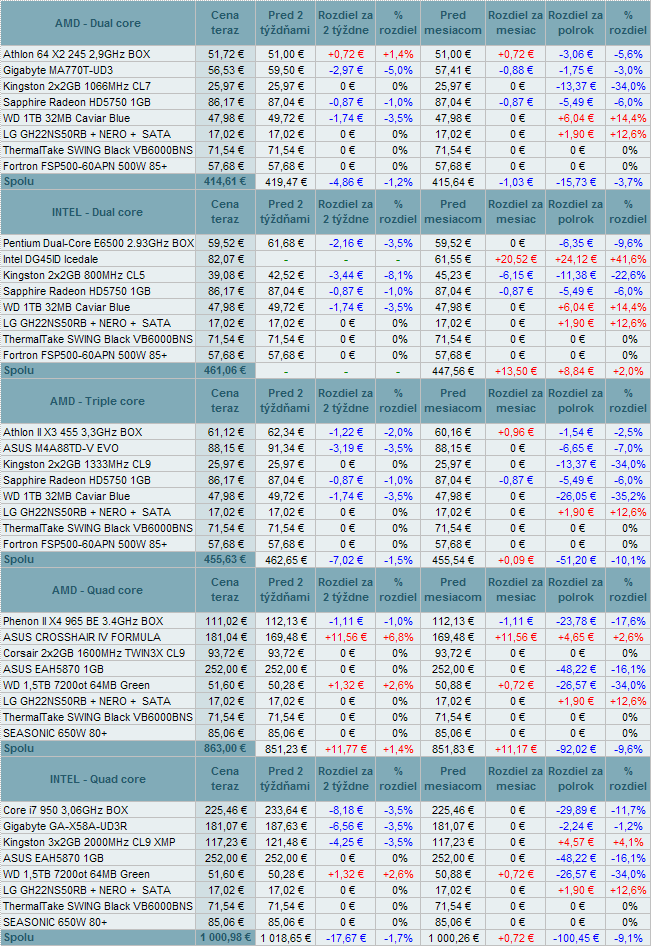Click the value '1 018,65 €'
Image resolution: width=651 pixels, height=946 pixels.
[285, 938]
